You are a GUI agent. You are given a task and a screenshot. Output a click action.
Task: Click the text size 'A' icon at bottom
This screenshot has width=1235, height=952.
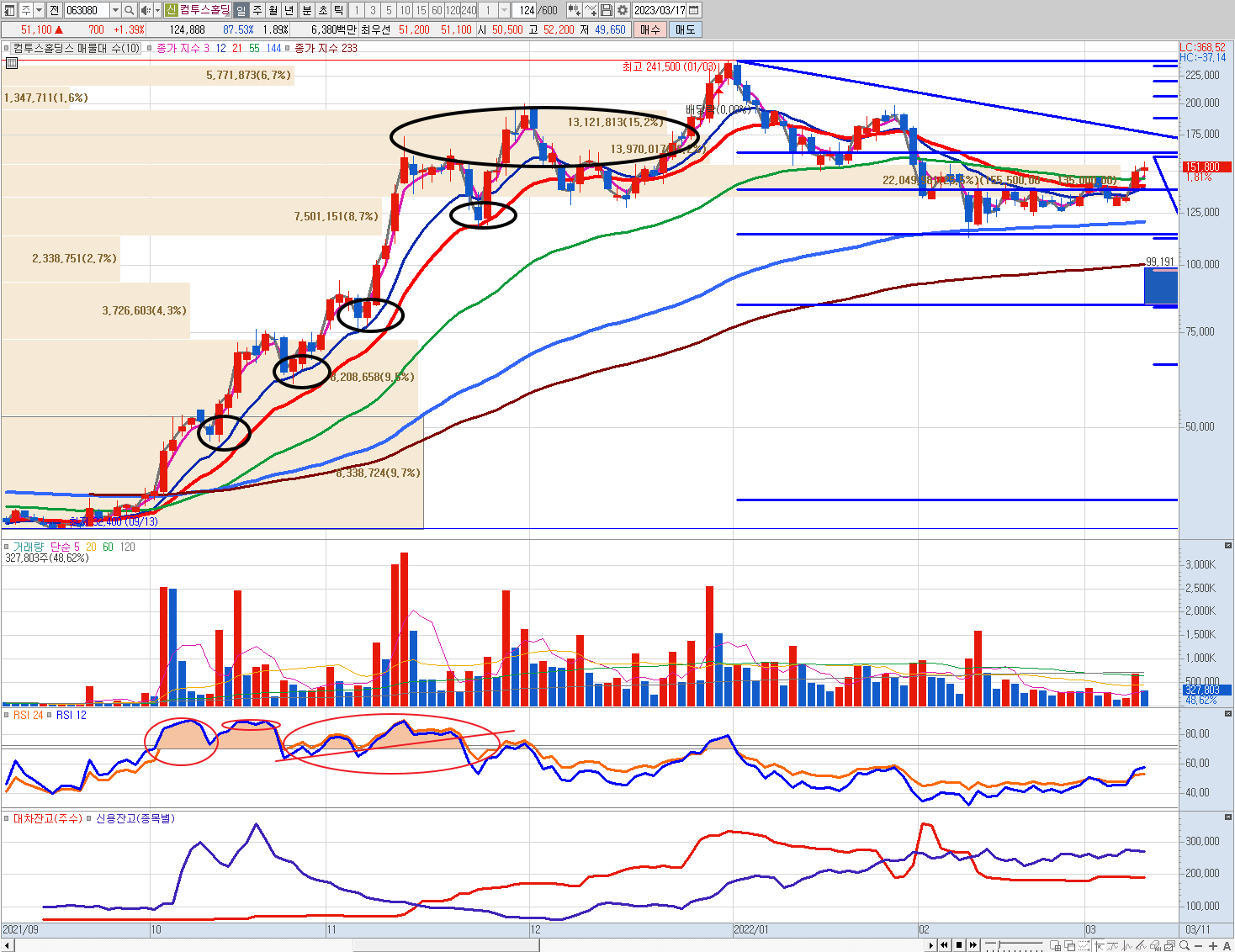click(x=1227, y=946)
